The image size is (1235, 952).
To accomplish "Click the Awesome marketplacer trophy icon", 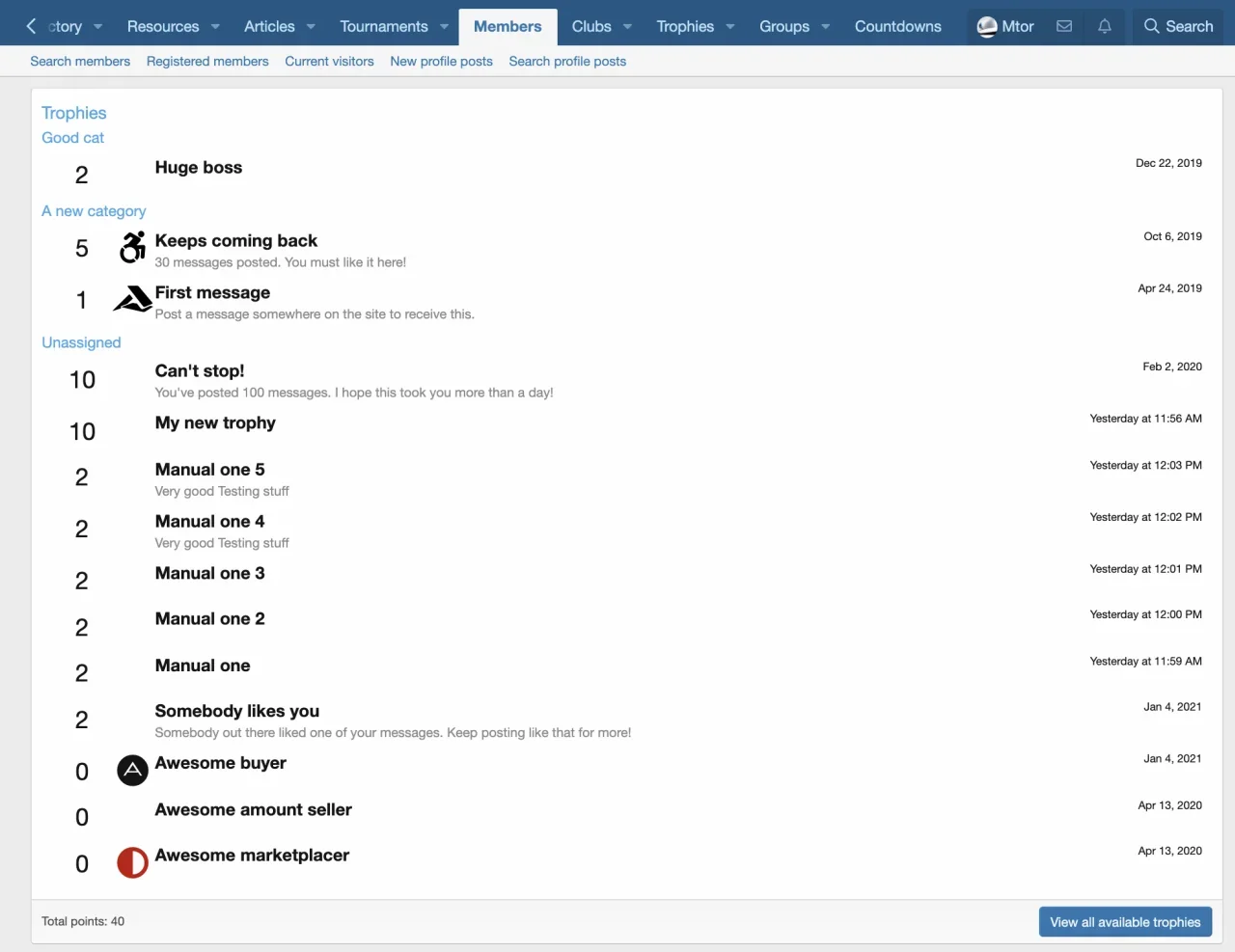I will [132, 862].
